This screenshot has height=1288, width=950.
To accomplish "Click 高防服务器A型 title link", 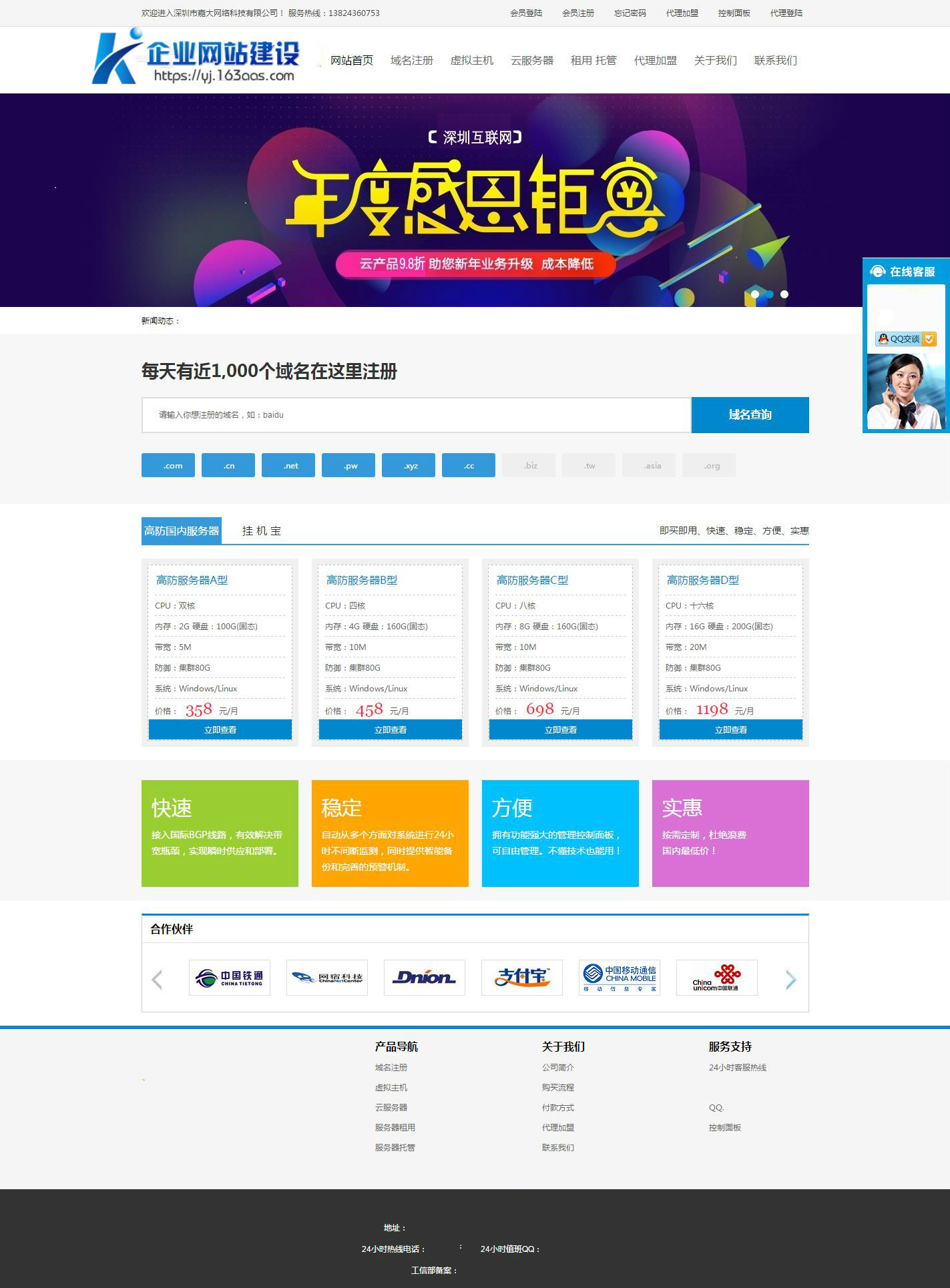I will [192, 580].
